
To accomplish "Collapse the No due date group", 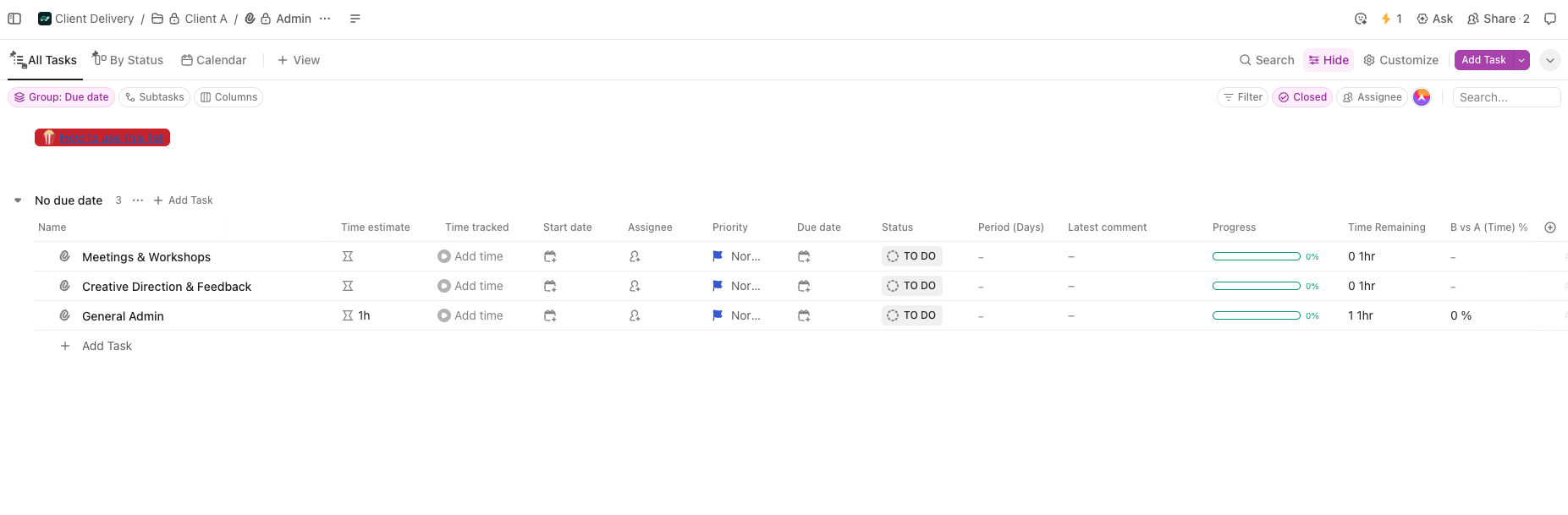I will click(x=18, y=200).
